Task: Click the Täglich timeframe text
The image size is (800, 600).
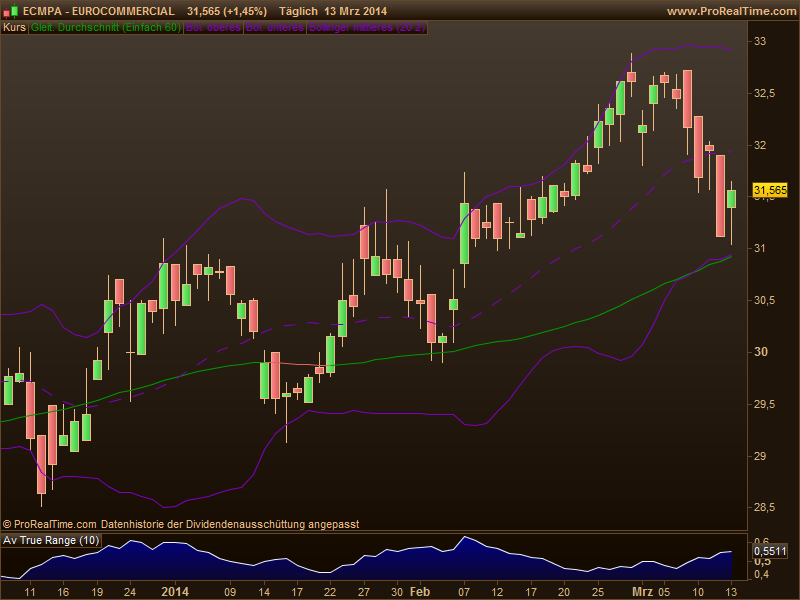Action: [298, 11]
